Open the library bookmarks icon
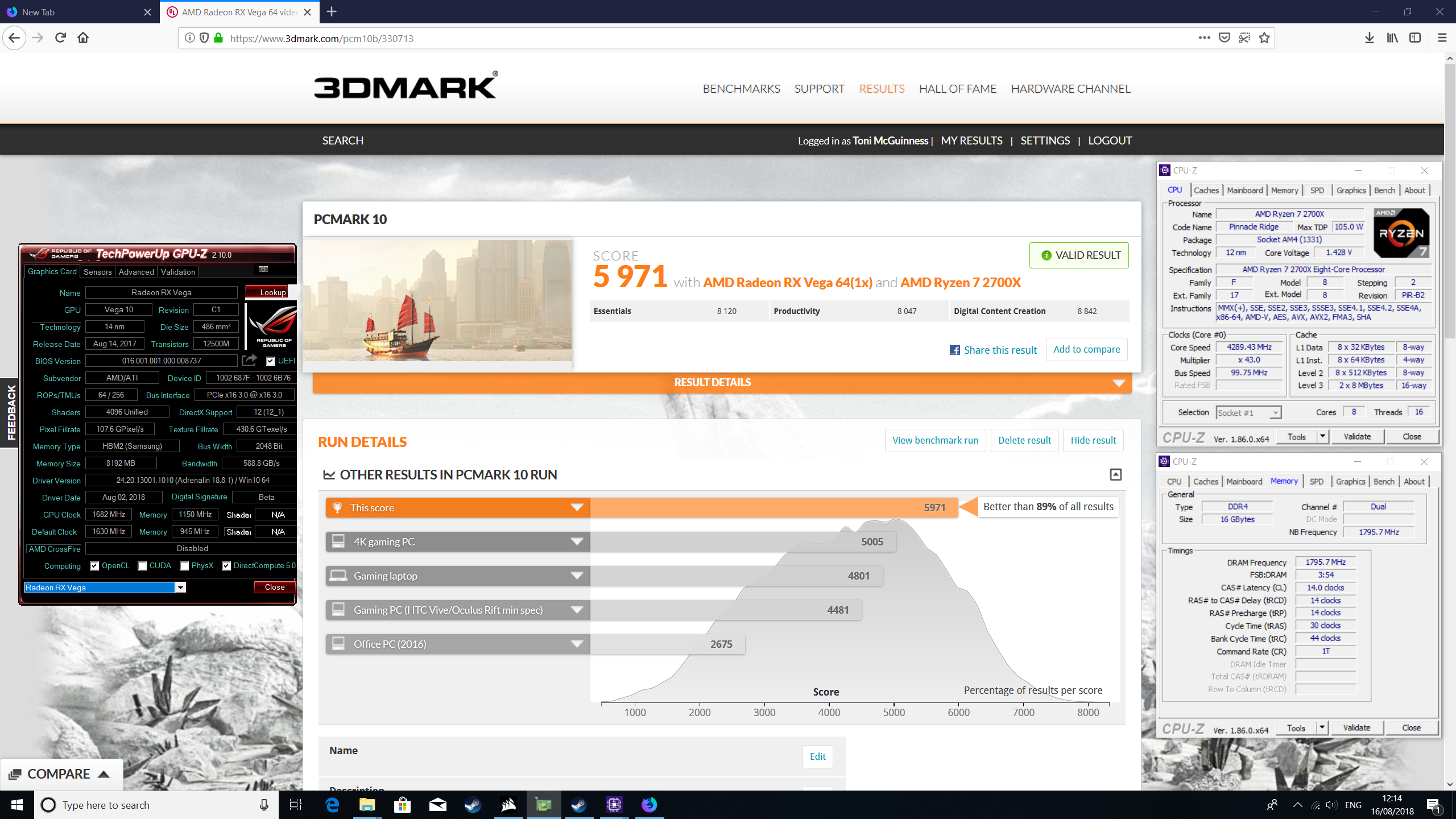1456x819 pixels. point(1392,38)
